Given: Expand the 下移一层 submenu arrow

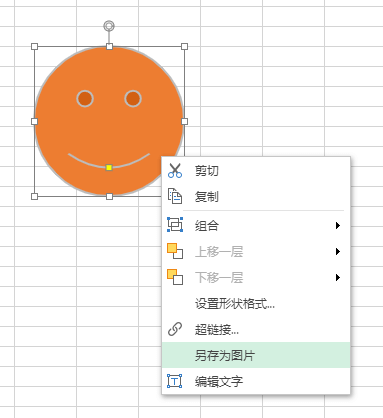Looking at the screenshot, I should (338, 278).
